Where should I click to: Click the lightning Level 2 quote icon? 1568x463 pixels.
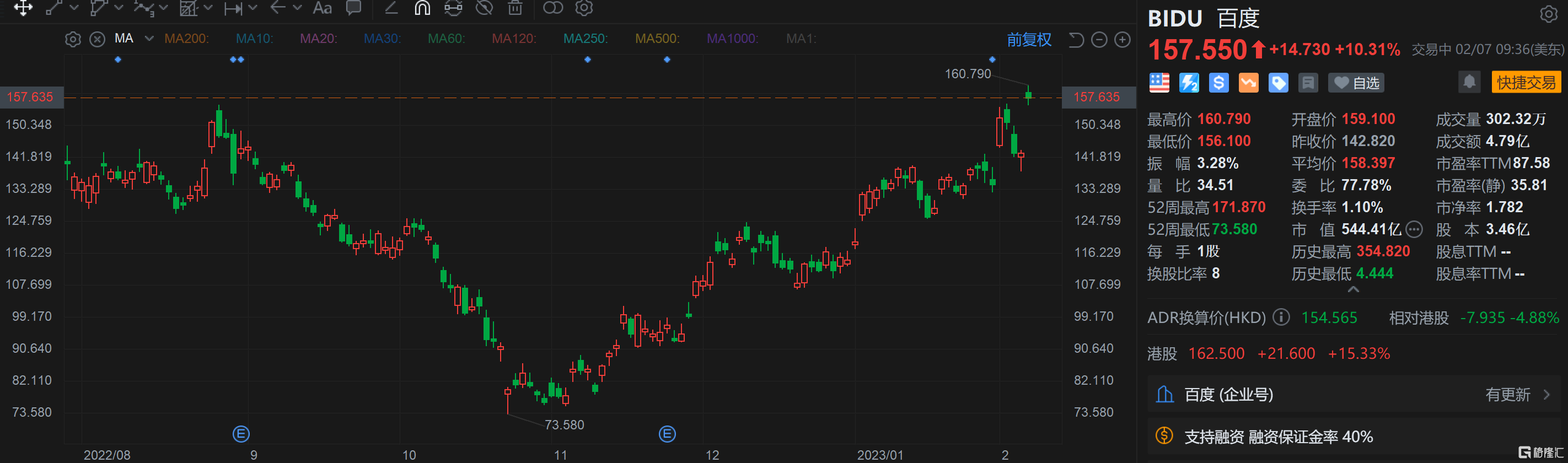[x=1189, y=83]
